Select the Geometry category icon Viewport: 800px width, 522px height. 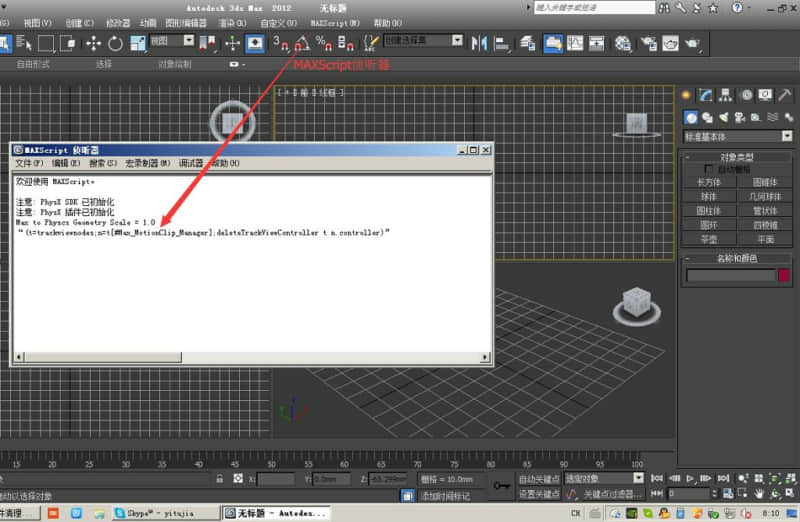pos(691,118)
